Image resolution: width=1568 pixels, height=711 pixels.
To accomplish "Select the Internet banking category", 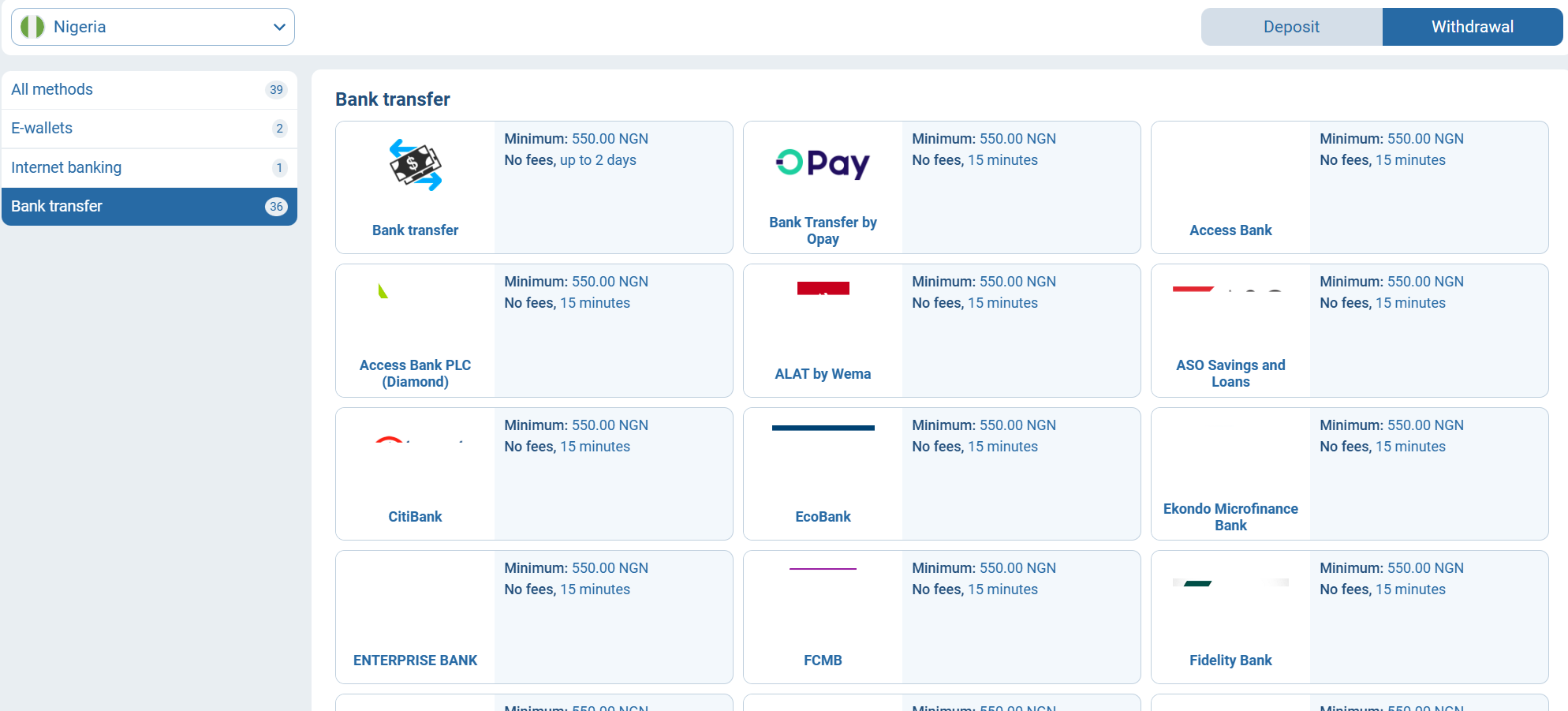I will (x=149, y=167).
